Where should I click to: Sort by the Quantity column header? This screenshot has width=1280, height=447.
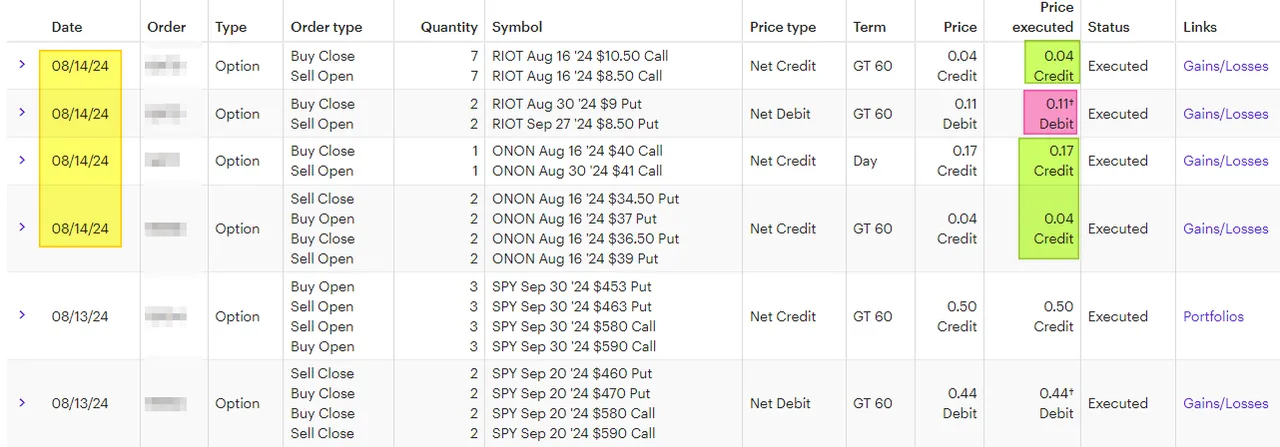[x=449, y=27]
